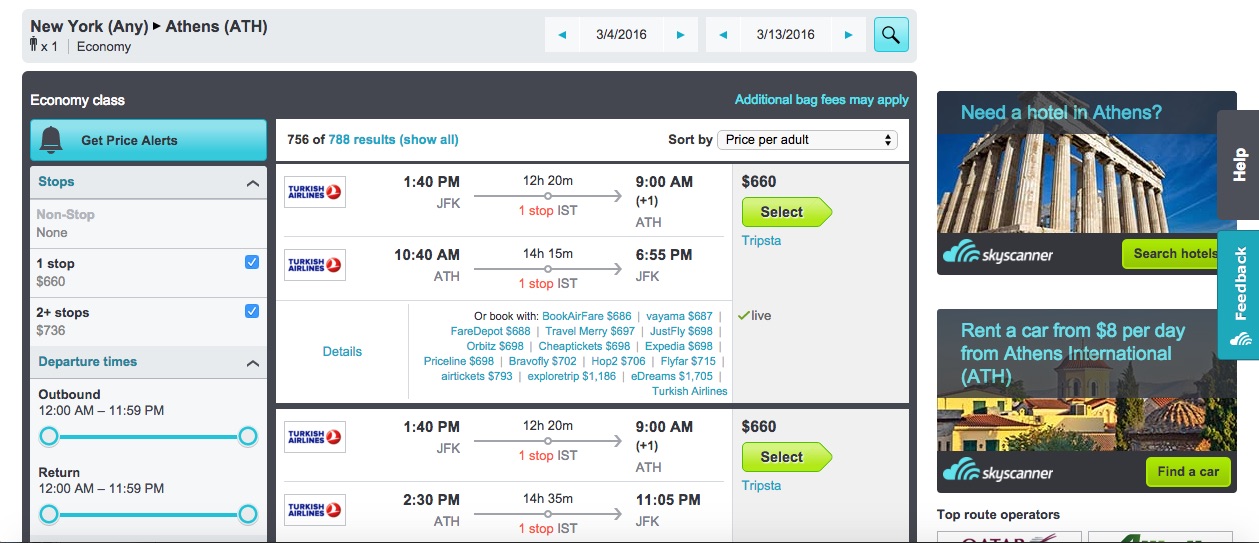The image size is (1259, 543).
Task: Book with BookAirFare $686
Action: 587,316
